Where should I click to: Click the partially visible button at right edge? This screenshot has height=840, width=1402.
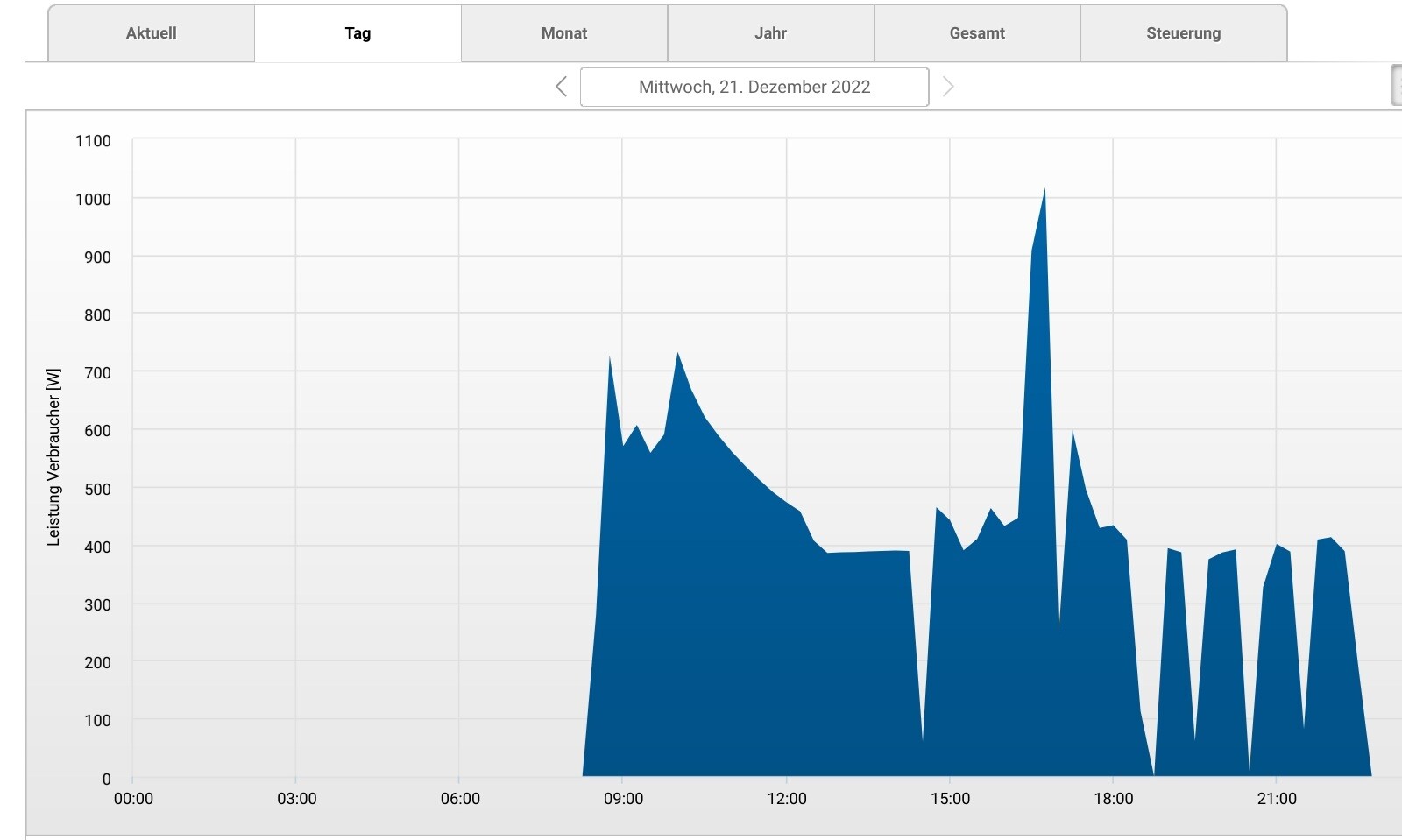point(1396,86)
